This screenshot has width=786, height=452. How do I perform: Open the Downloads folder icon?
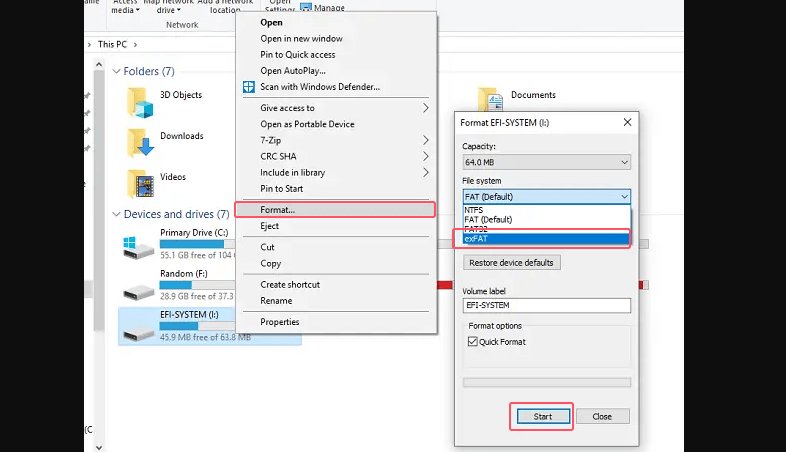139,142
